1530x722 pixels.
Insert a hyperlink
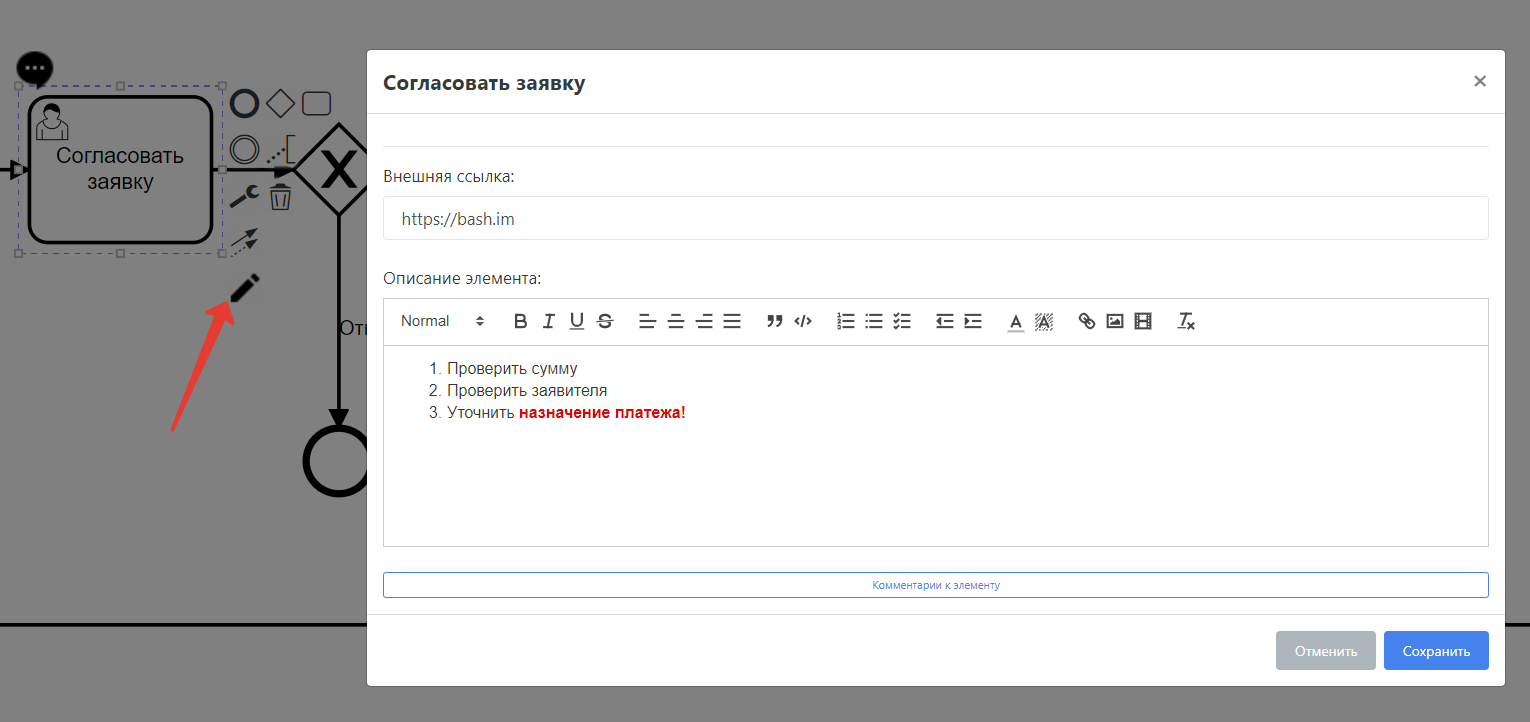tap(1087, 321)
